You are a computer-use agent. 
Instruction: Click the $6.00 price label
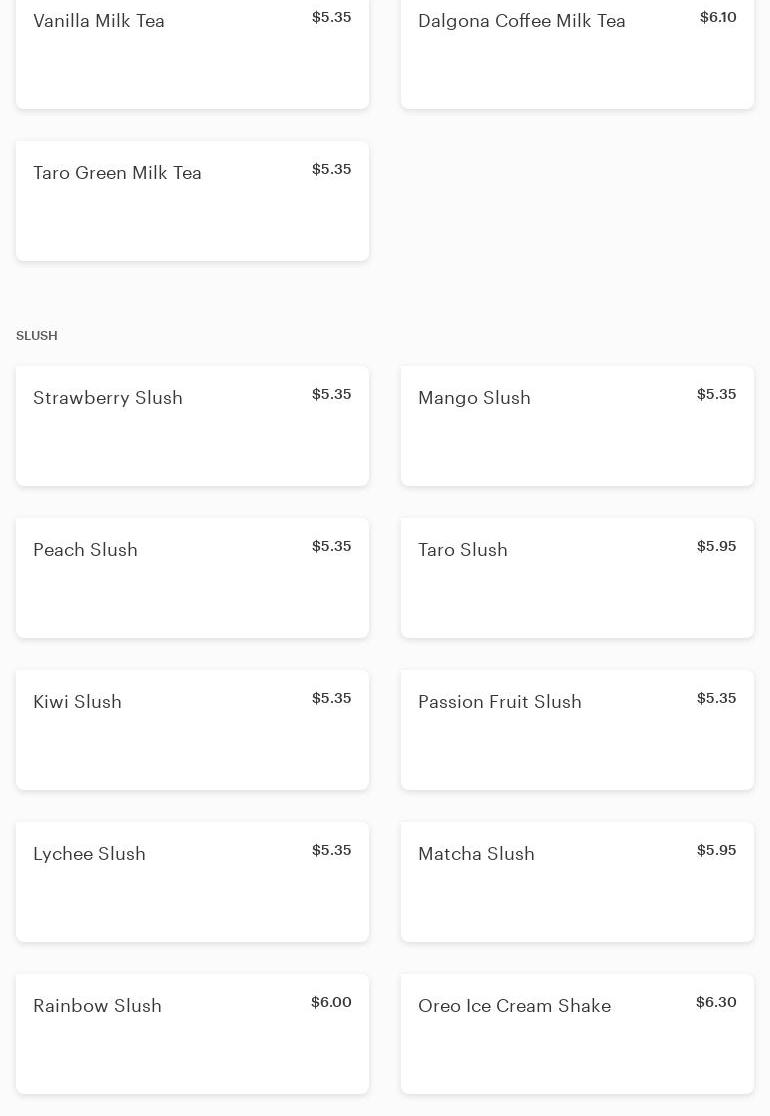point(331,1002)
